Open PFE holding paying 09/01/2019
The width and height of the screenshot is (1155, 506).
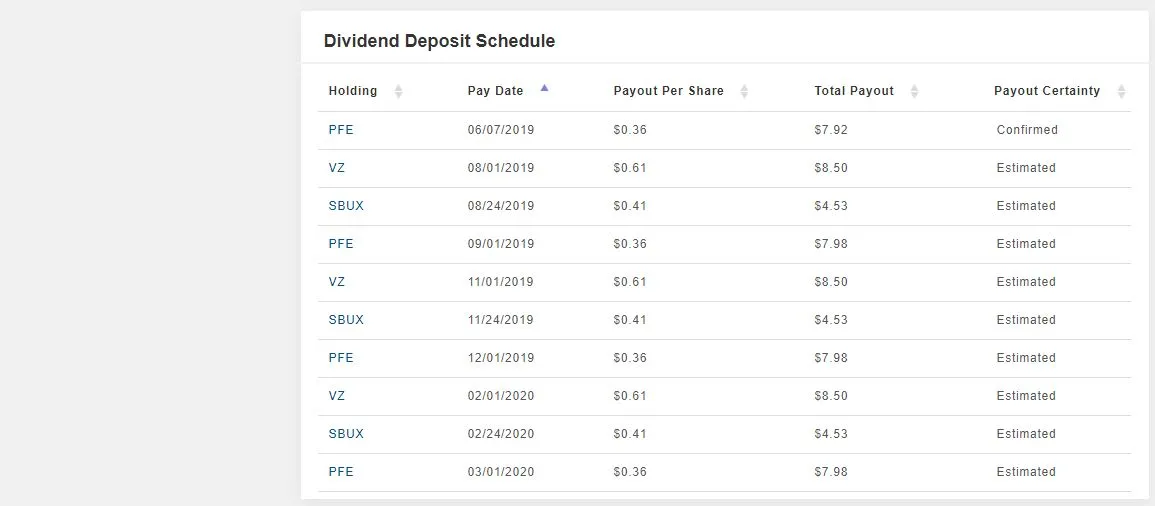pos(341,244)
